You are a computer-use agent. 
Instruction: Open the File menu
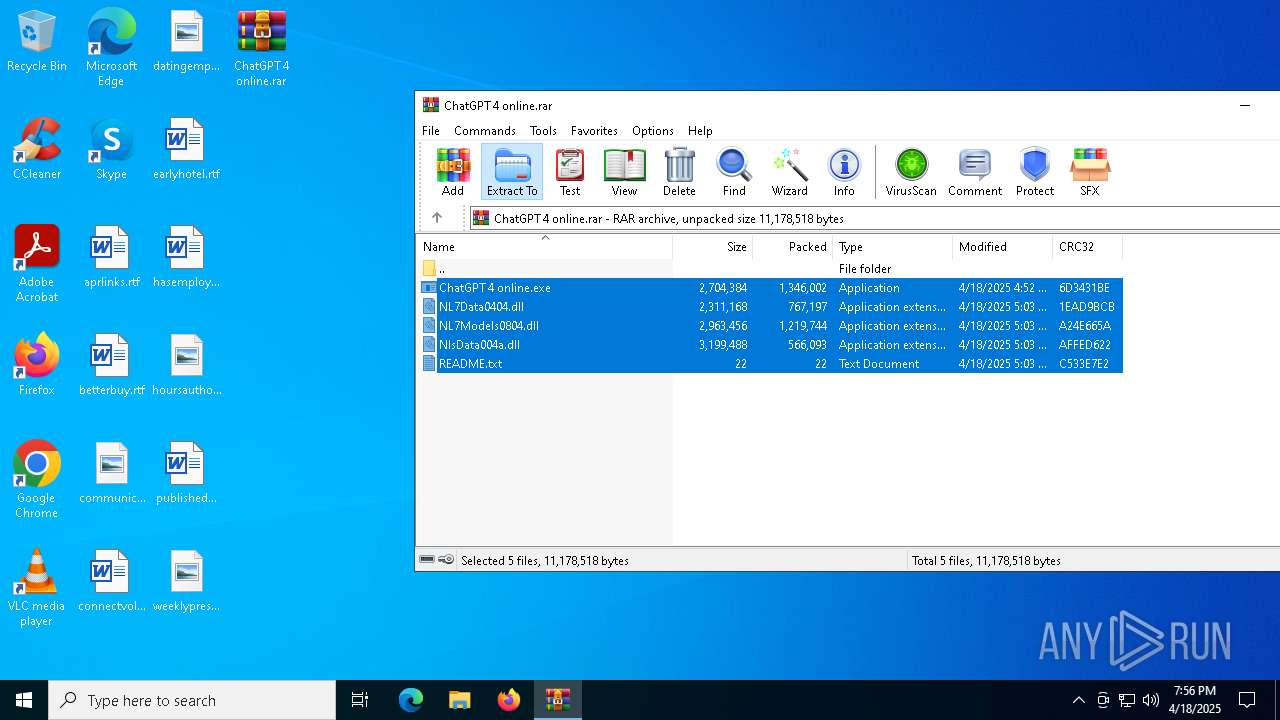click(431, 131)
